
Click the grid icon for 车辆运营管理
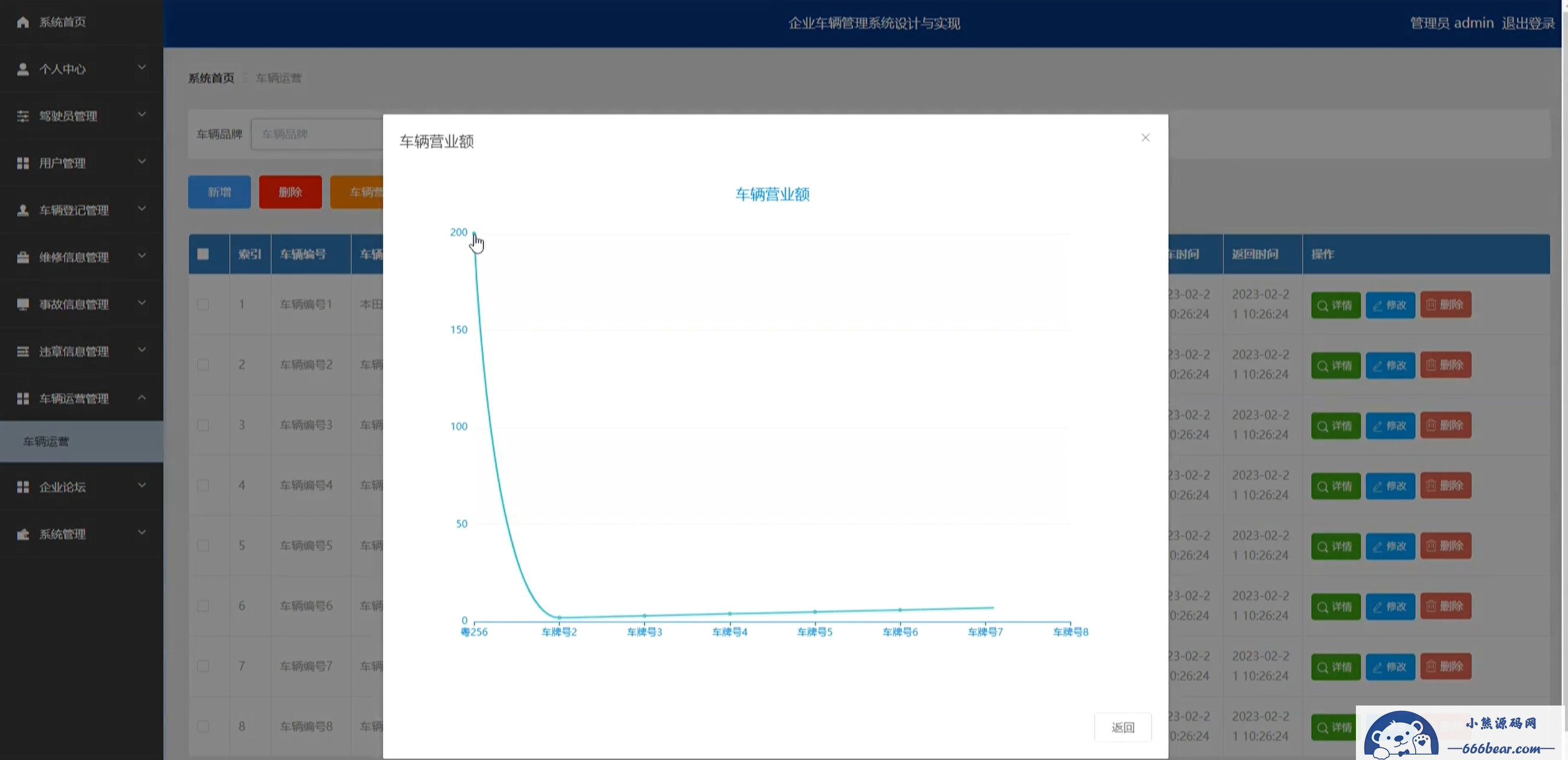[x=23, y=399]
